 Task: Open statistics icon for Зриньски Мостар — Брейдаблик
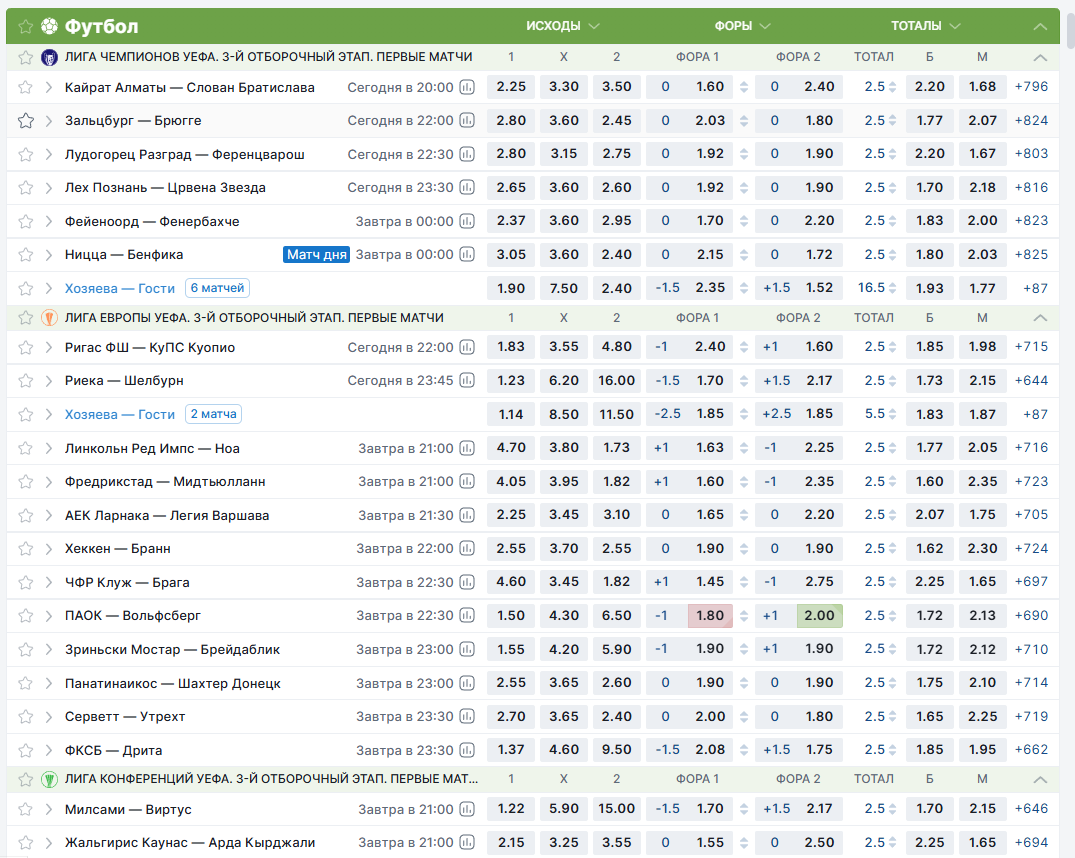pos(467,650)
